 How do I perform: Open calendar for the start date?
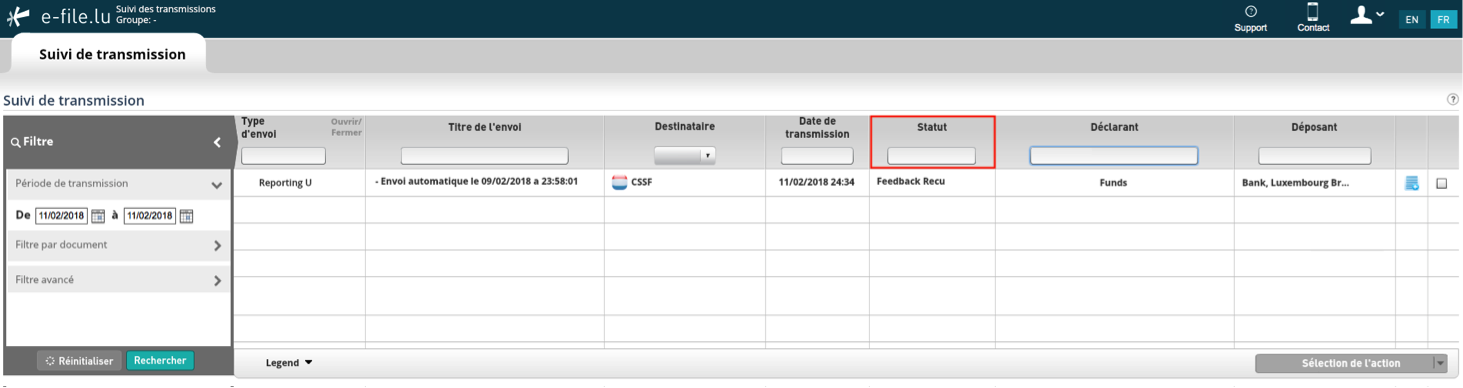pos(98,216)
